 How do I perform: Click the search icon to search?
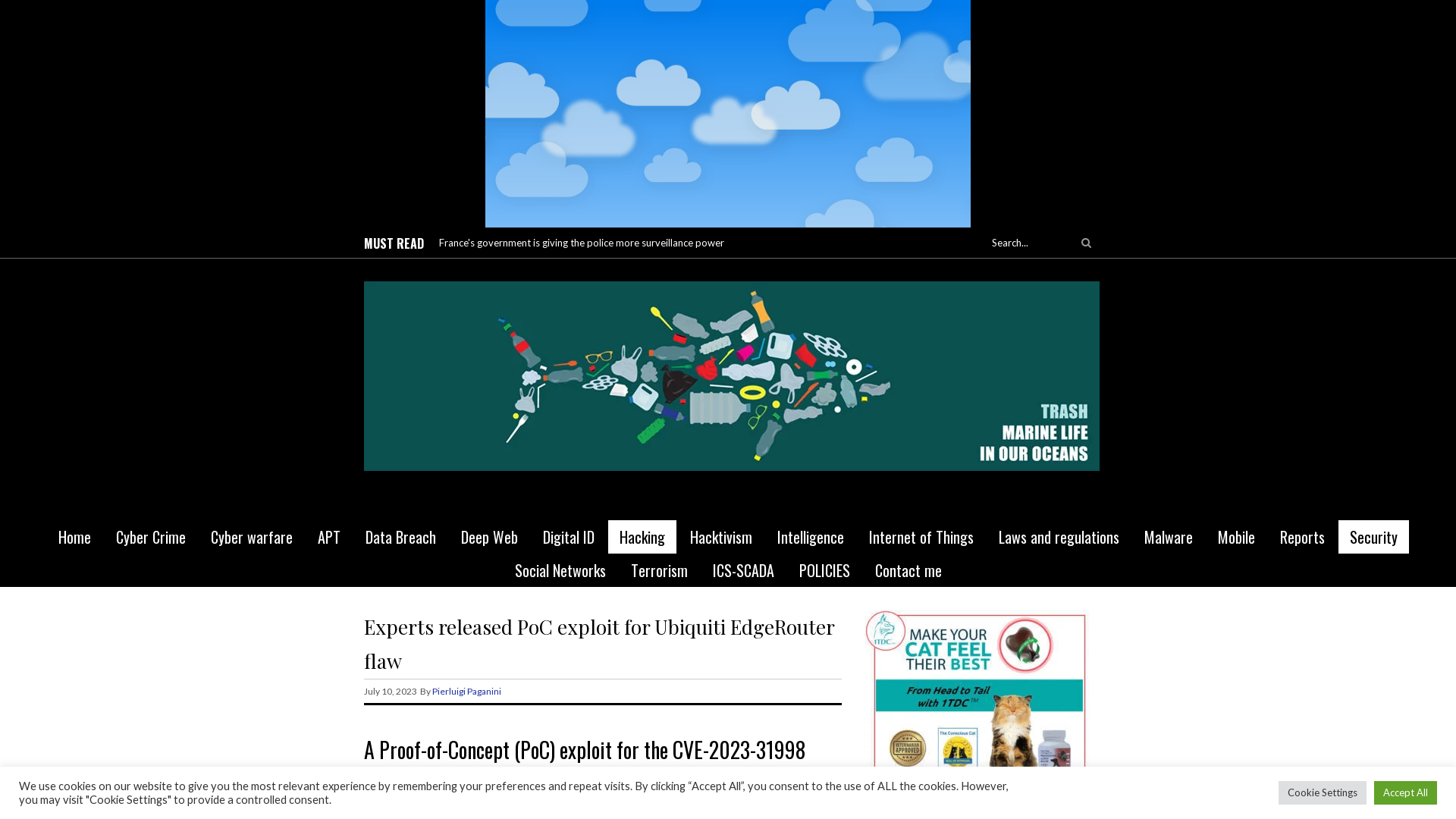[x=1085, y=243]
